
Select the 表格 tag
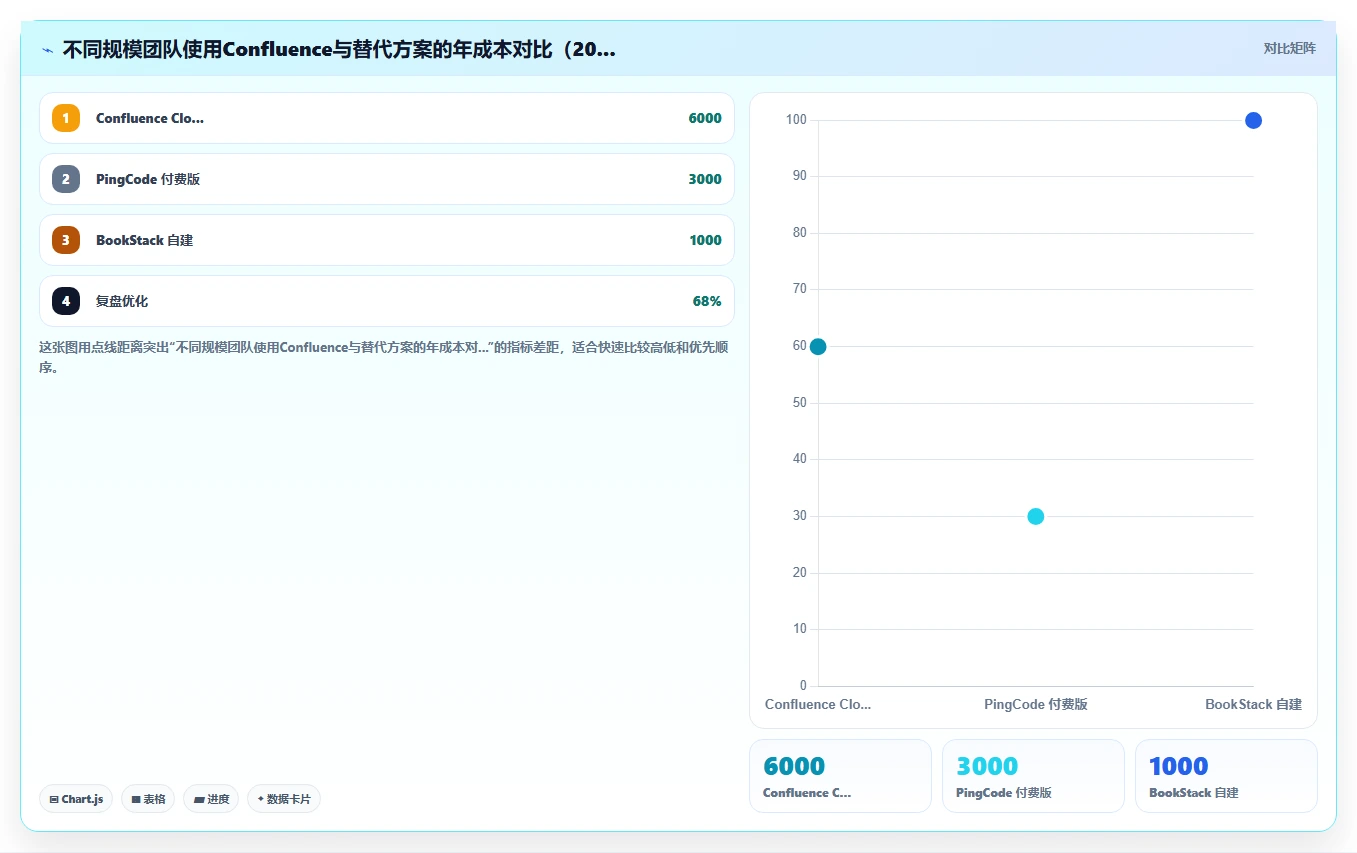pyautogui.click(x=148, y=799)
